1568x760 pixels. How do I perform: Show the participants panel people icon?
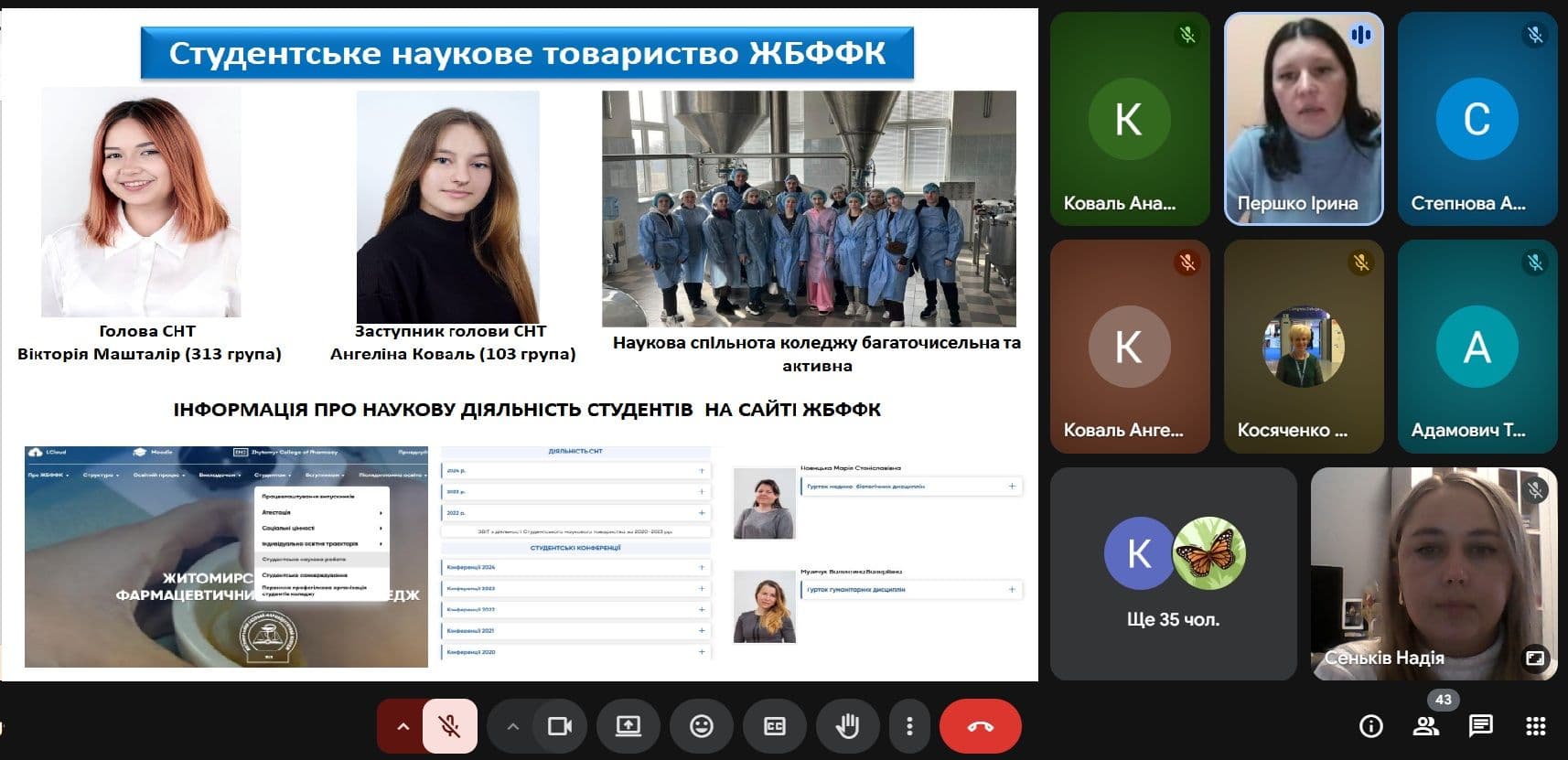click(x=1425, y=726)
